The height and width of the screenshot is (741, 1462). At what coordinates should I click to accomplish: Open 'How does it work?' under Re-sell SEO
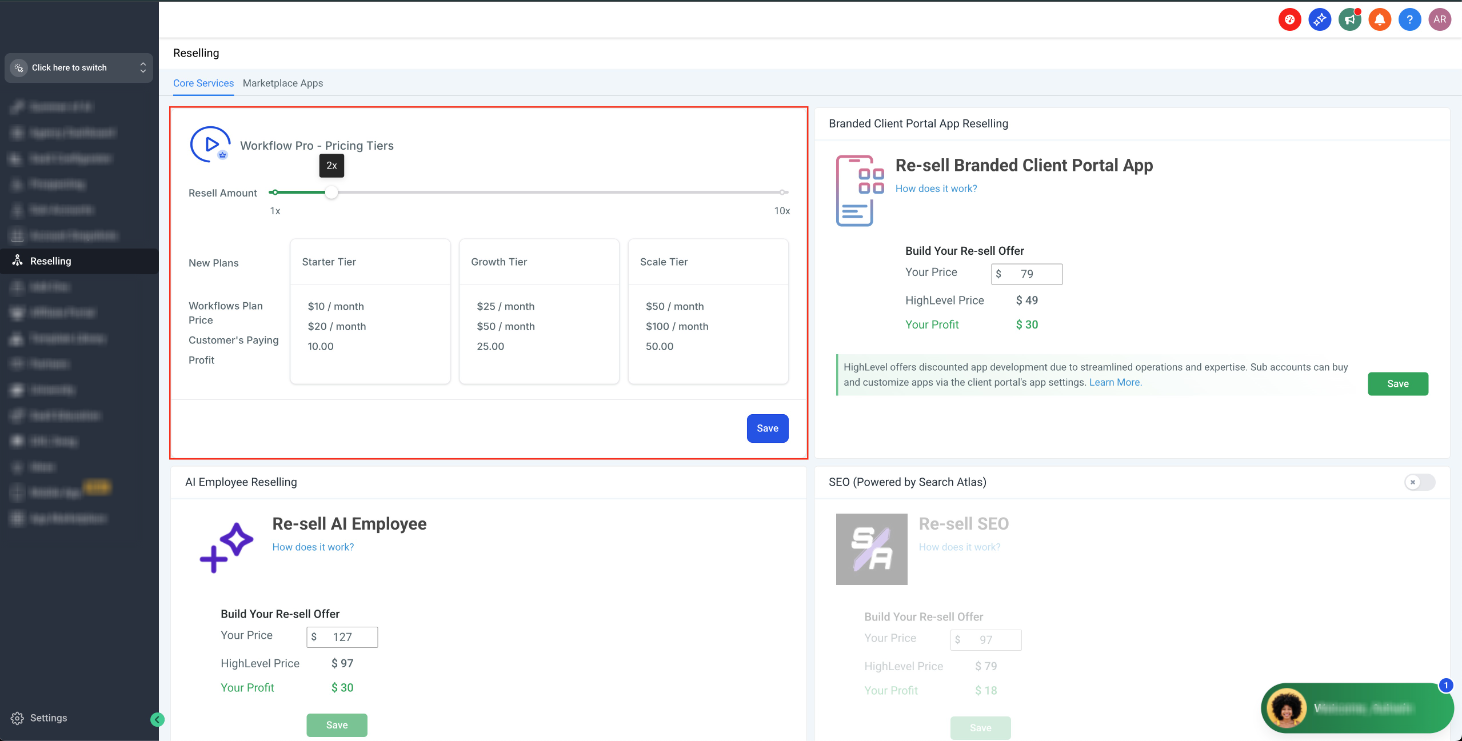coord(960,547)
